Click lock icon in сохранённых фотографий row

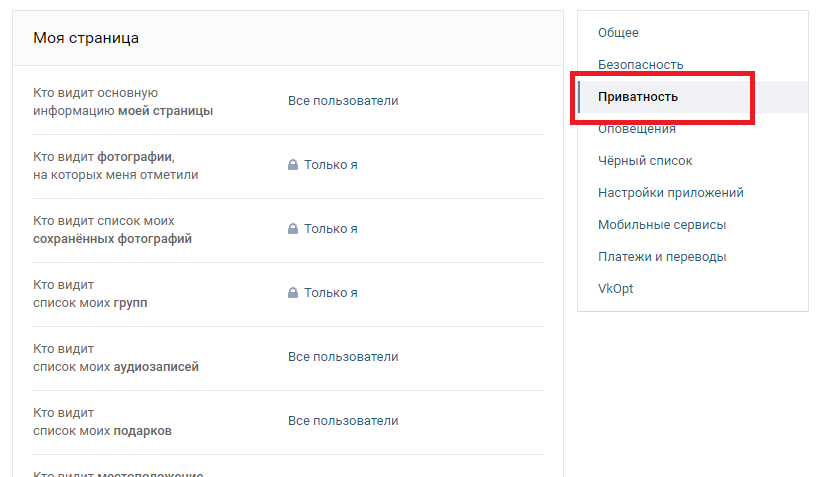coord(293,229)
